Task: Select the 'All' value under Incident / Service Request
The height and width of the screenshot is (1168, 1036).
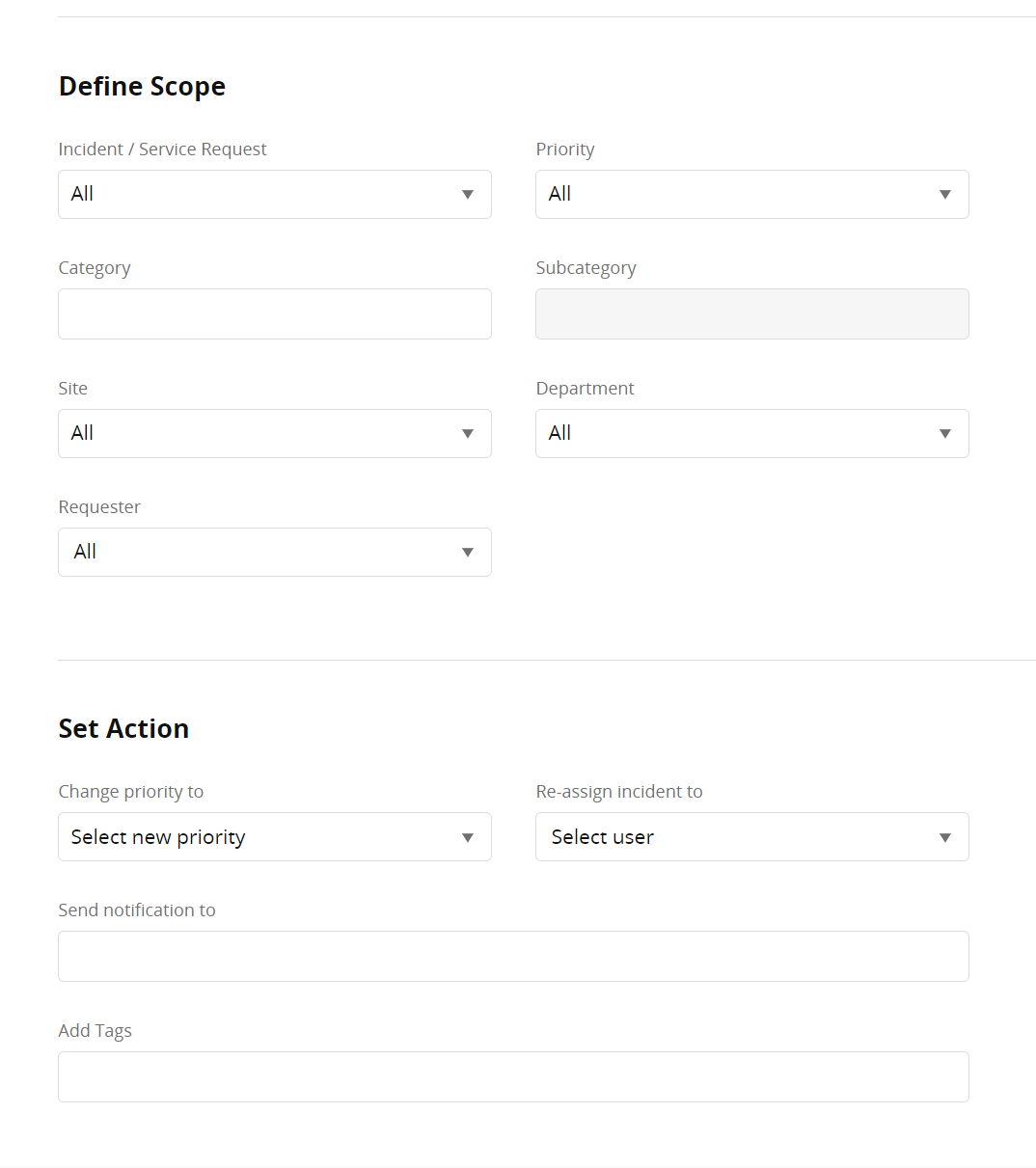Action: point(83,194)
